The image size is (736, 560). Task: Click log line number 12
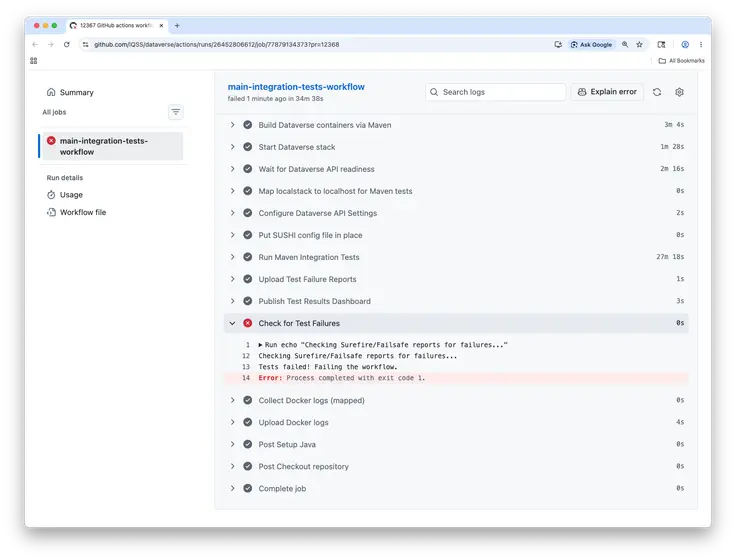point(246,356)
